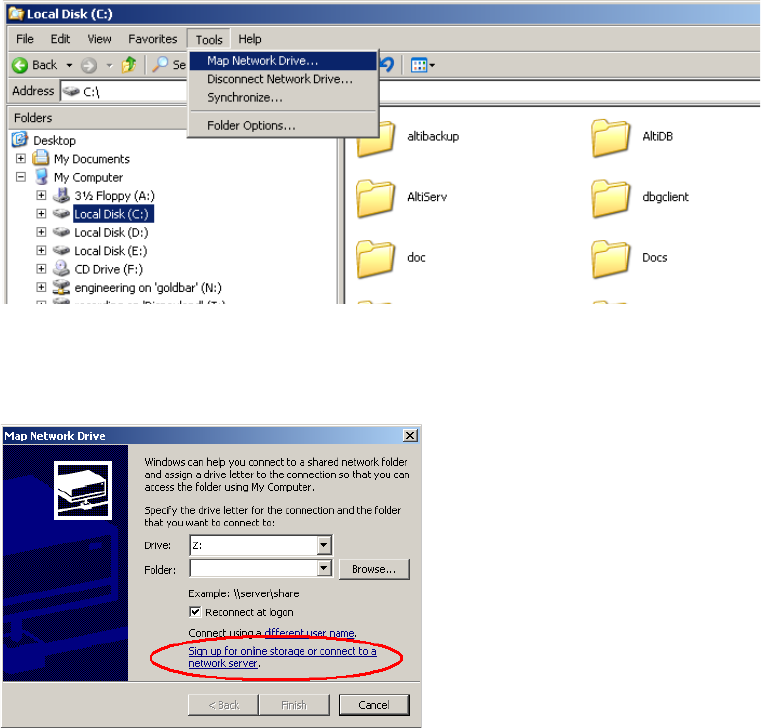This screenshot has height=728, width=761.
Task: Click the blue Undo arrow icon
Action: coord(387,65)
